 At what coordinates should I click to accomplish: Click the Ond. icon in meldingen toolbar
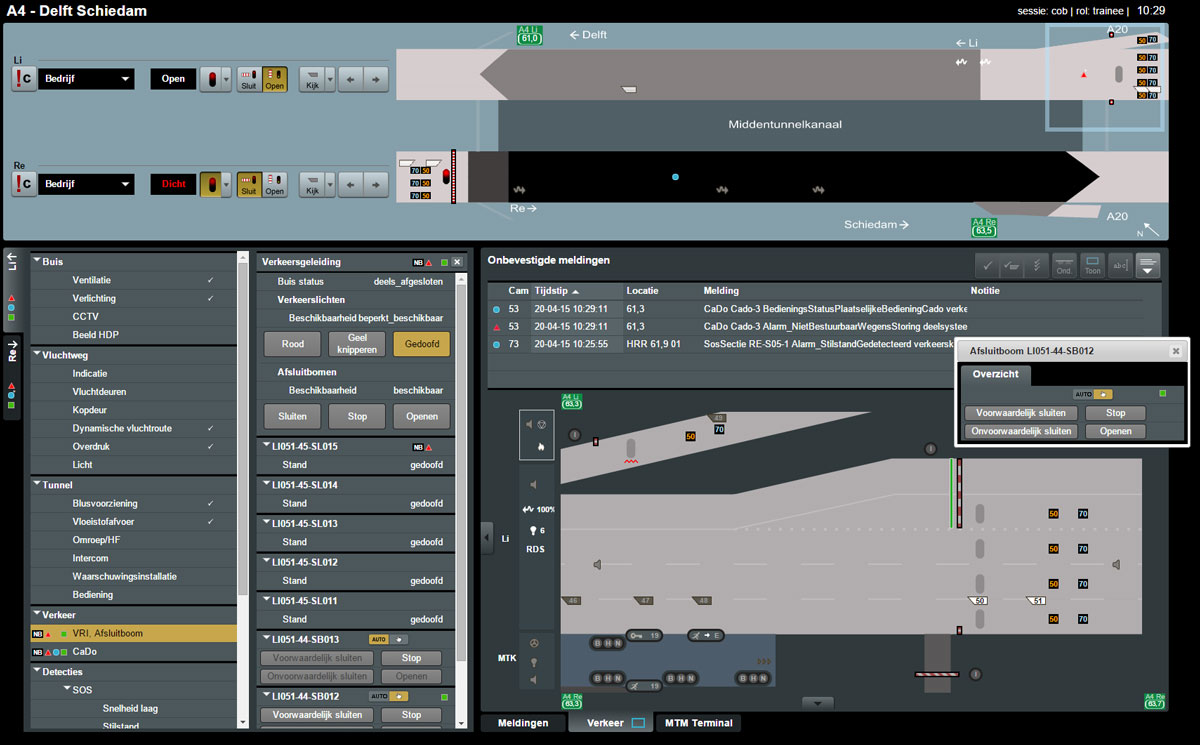(1065, 265)
